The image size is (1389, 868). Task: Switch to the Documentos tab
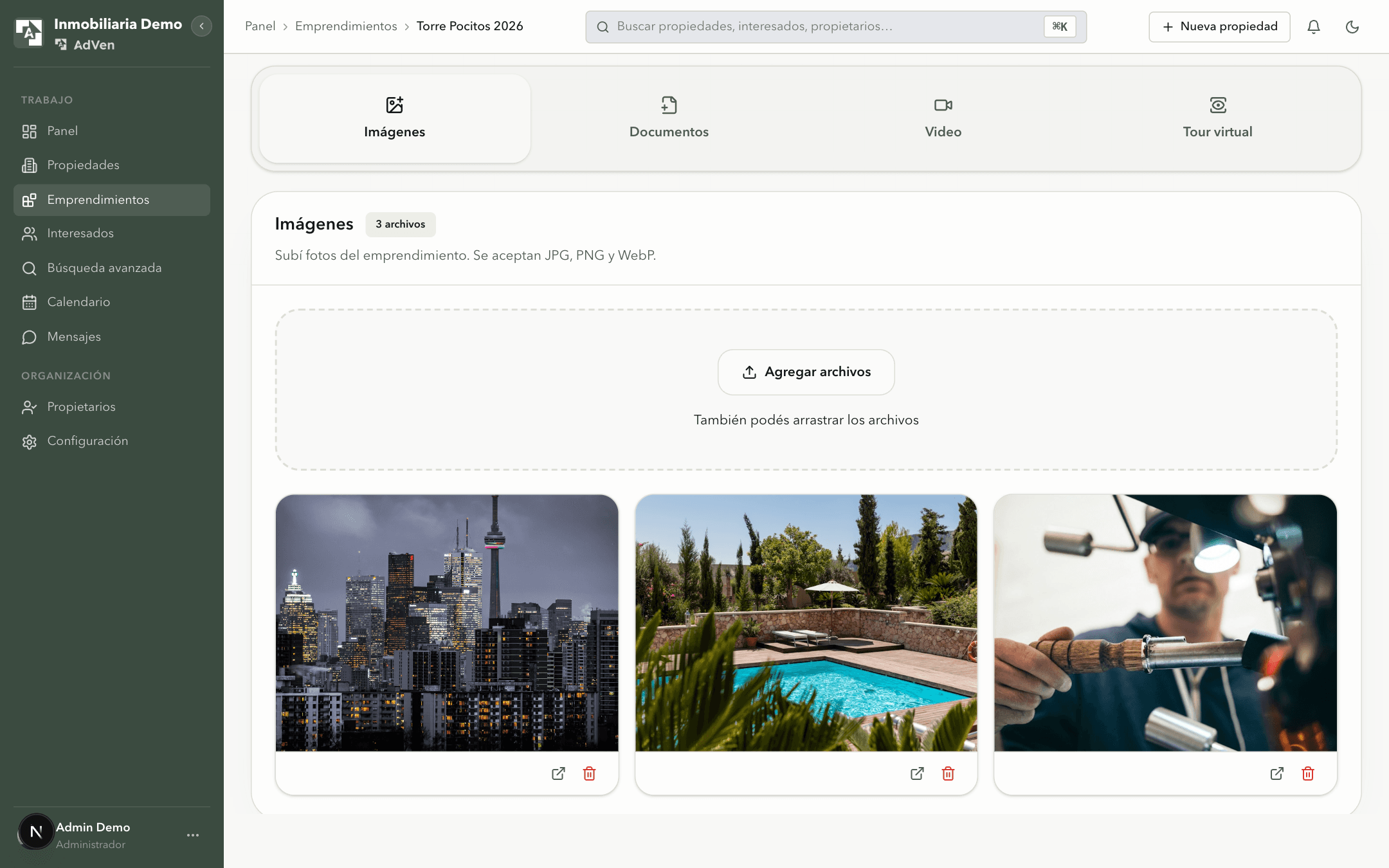click(669, 119)
